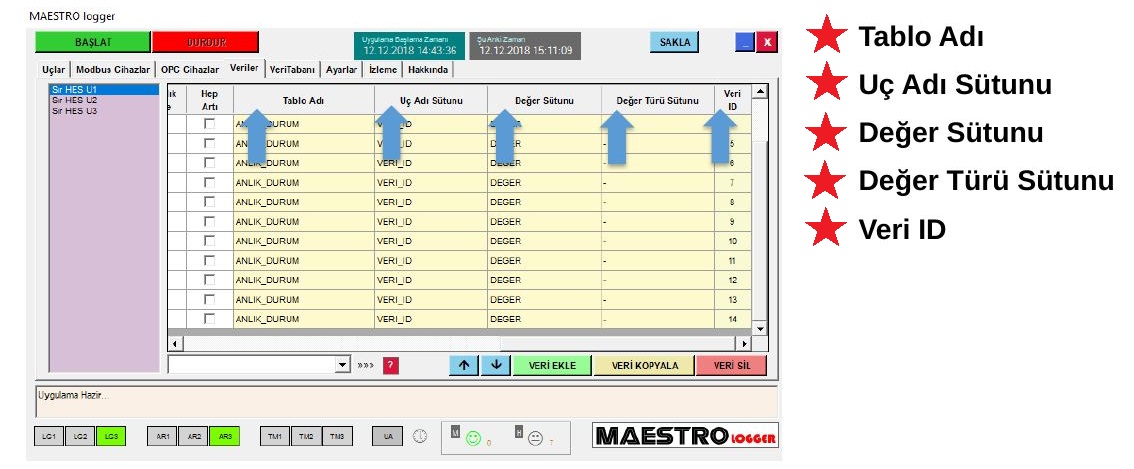1134x469 pixels.
Task: Click the VERİ KOPYALA button
Action: click(x=644, y=366)
